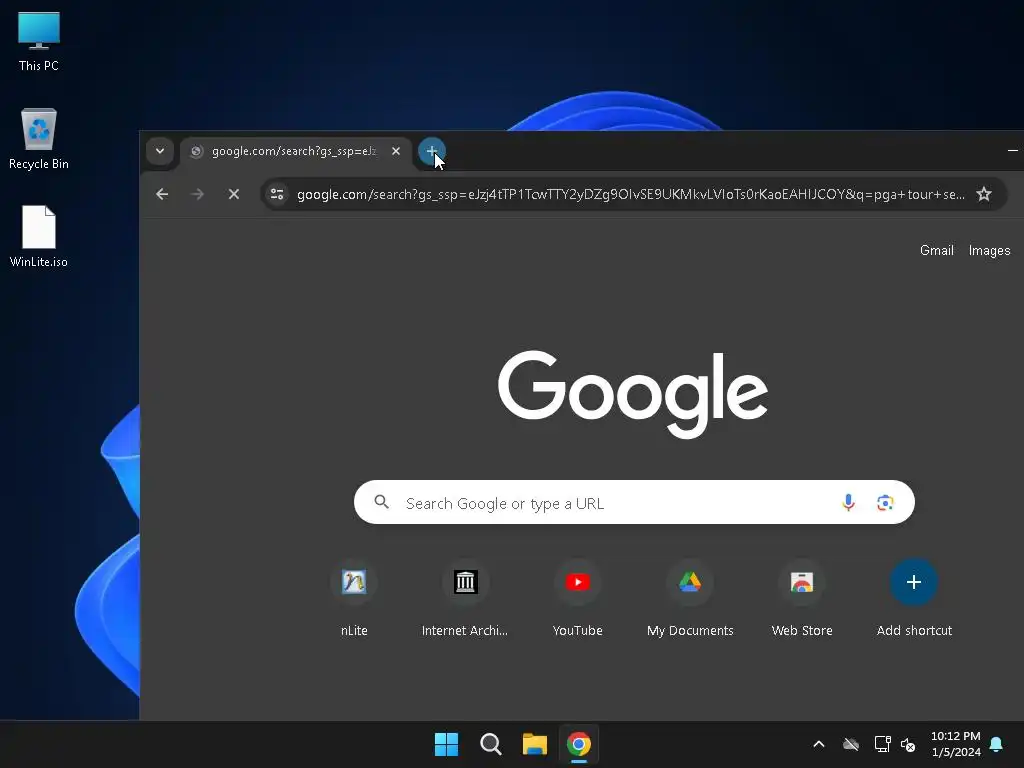Open the clock showing 10:12 PM
Screen dimensions: 1024x768
pos(955,744)
